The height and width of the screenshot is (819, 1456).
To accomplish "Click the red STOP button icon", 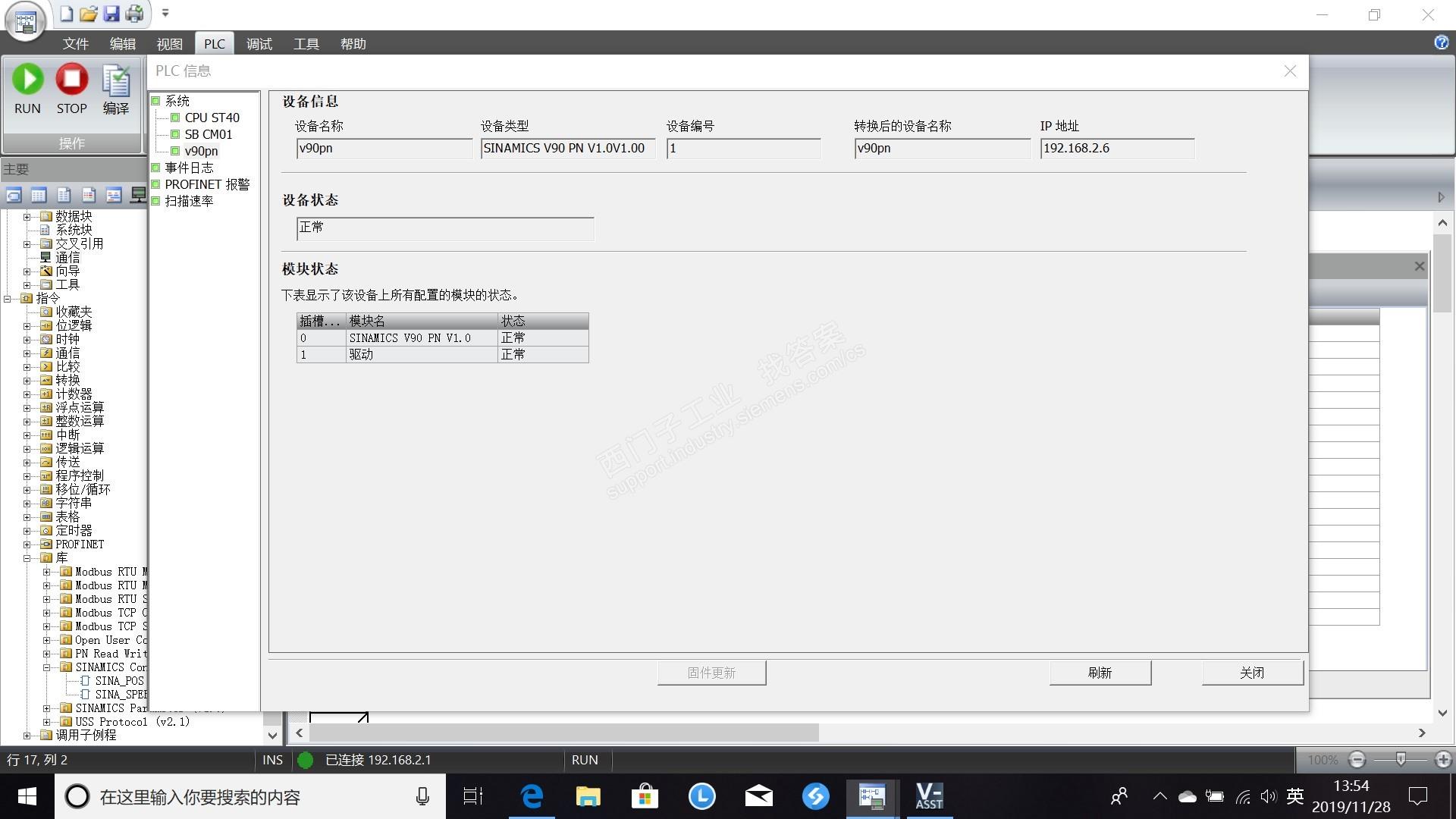I will click(72, 80).
